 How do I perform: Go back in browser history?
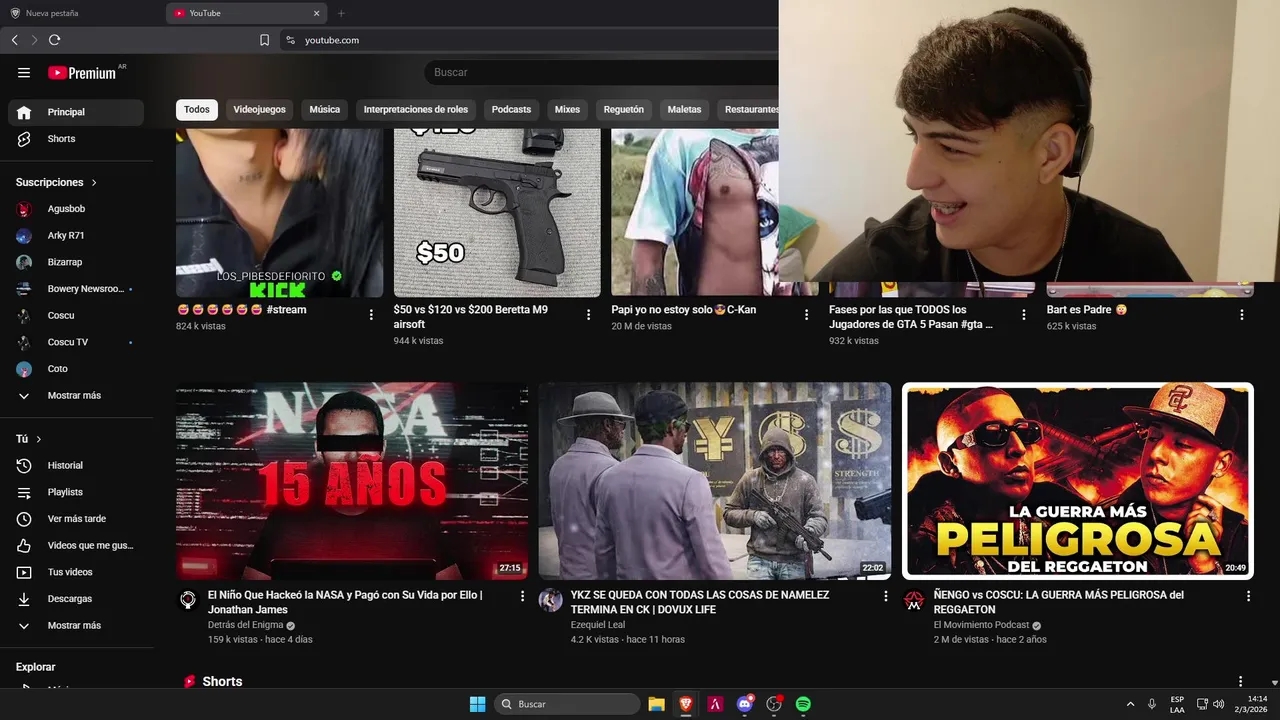14,40
